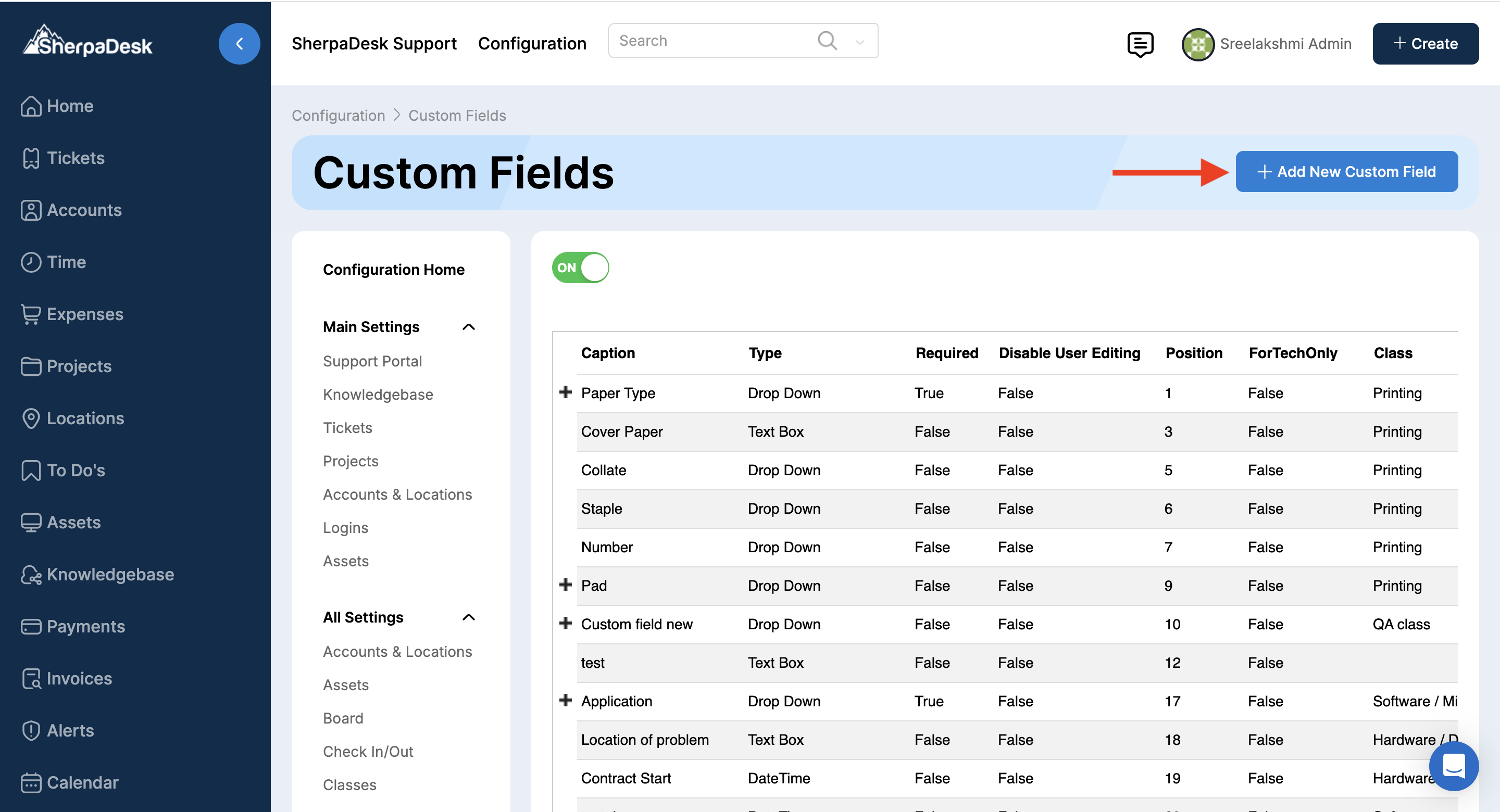Image resolution: width=1500 pixels, height=812 pixels.
Task: Click the Create button
Action: point(1425,44)
